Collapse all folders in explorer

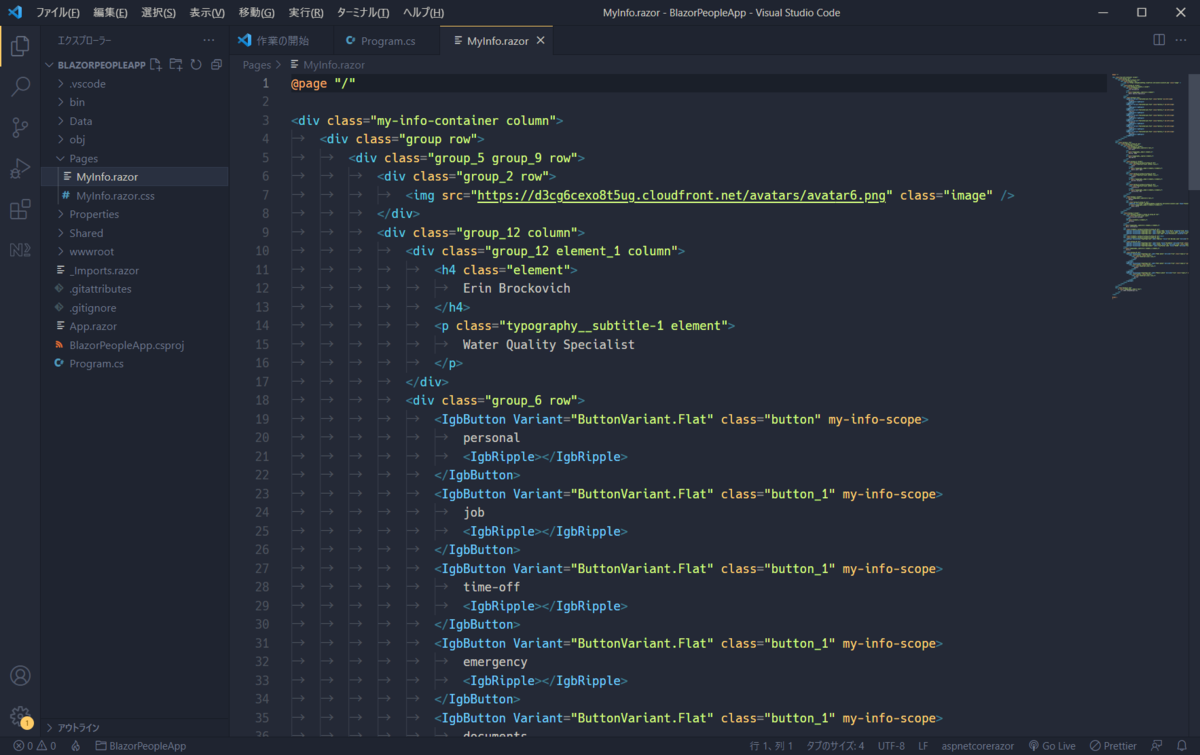[216, 64]
